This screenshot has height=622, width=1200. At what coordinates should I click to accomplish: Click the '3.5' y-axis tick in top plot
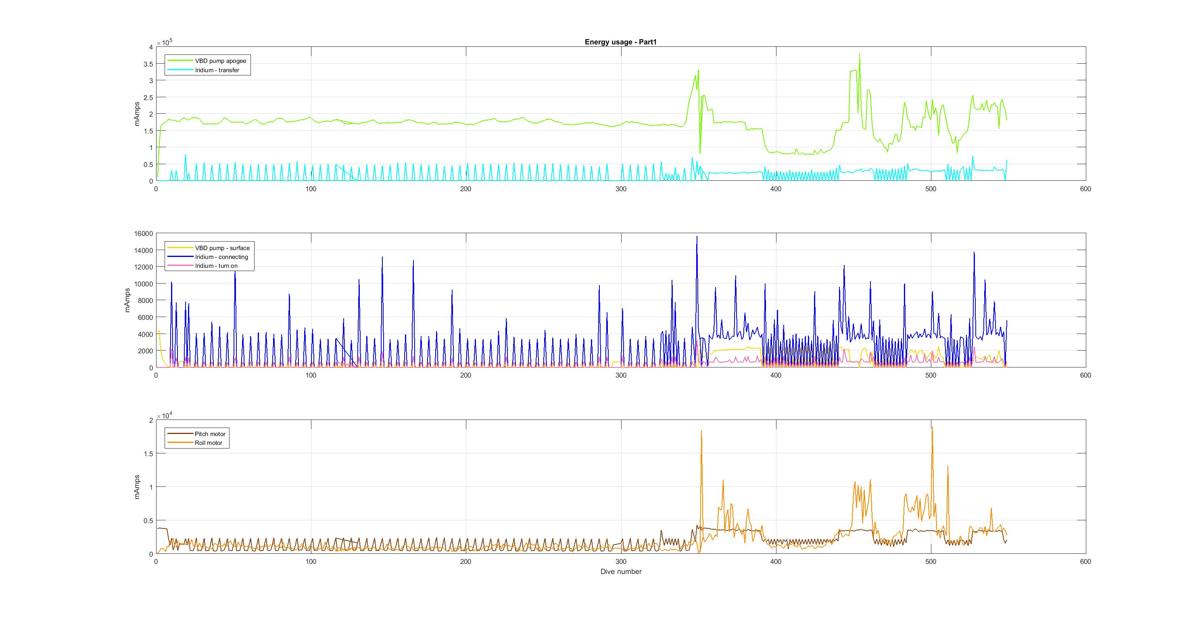point(148,63)
